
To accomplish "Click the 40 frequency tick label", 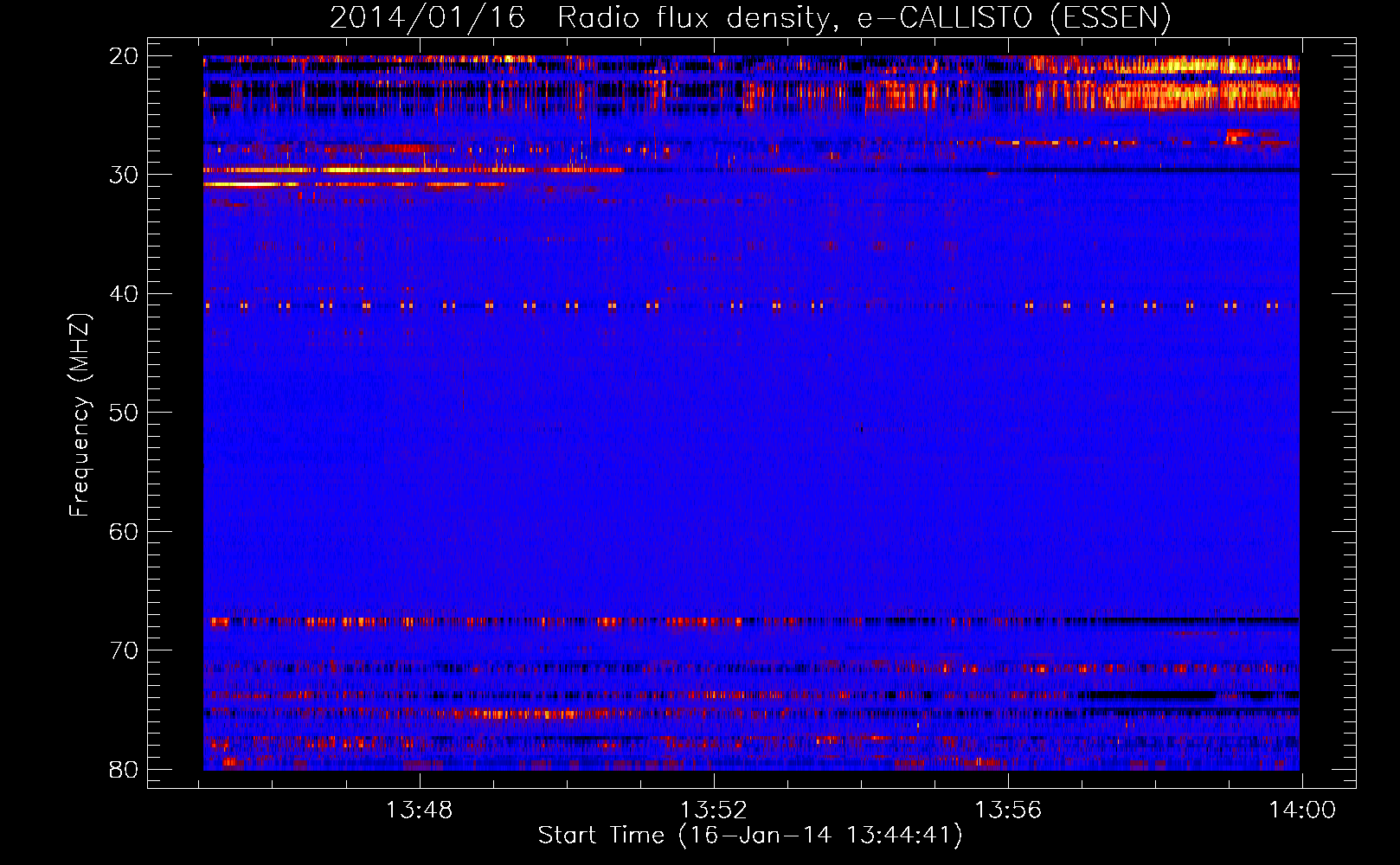I will [x=124, y=294].
